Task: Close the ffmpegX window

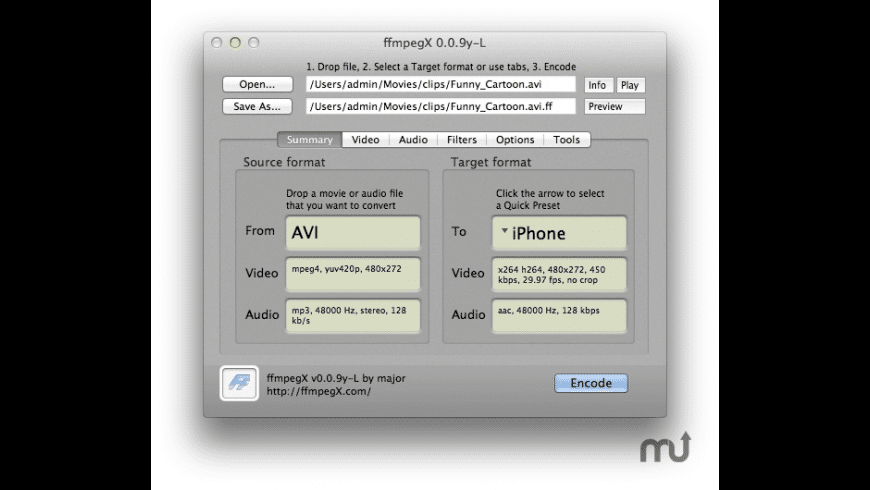Action: pyautogui.click(x=217, y=43)
